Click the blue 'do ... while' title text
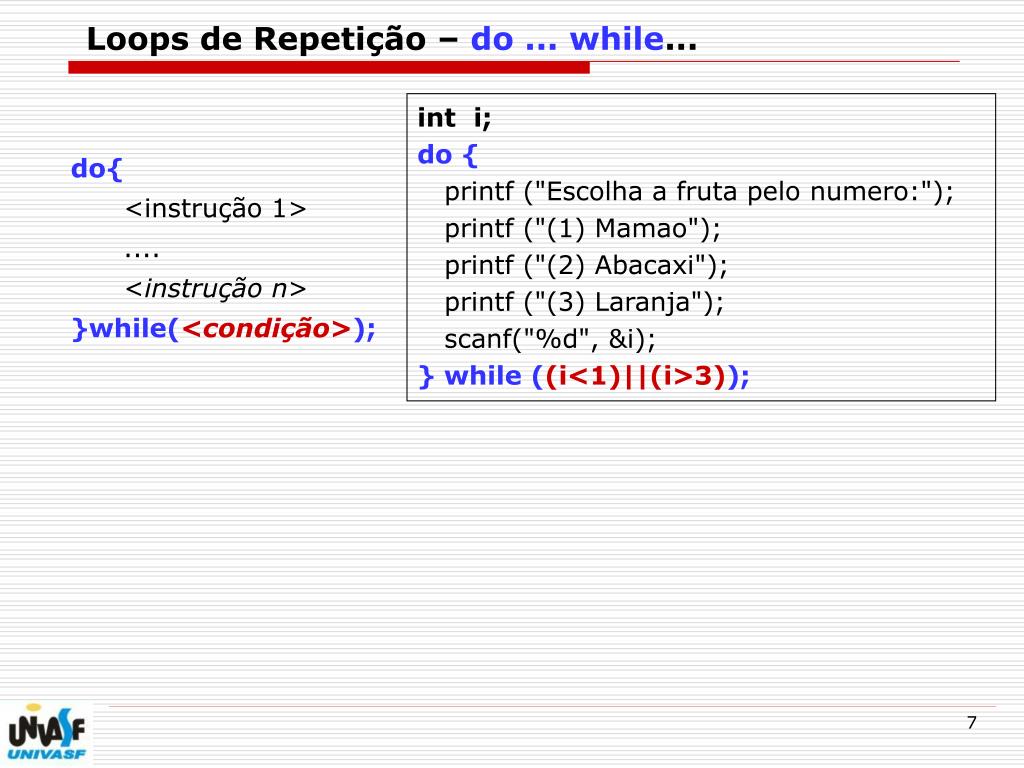 tap(568, 39)
